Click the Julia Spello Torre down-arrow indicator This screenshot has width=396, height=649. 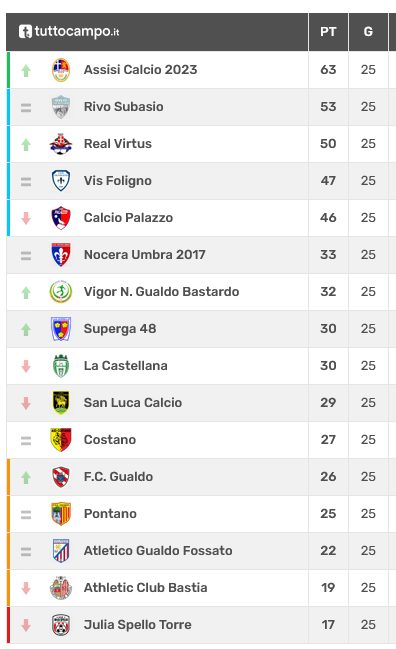pyautogui.click(x=26, y=625)
